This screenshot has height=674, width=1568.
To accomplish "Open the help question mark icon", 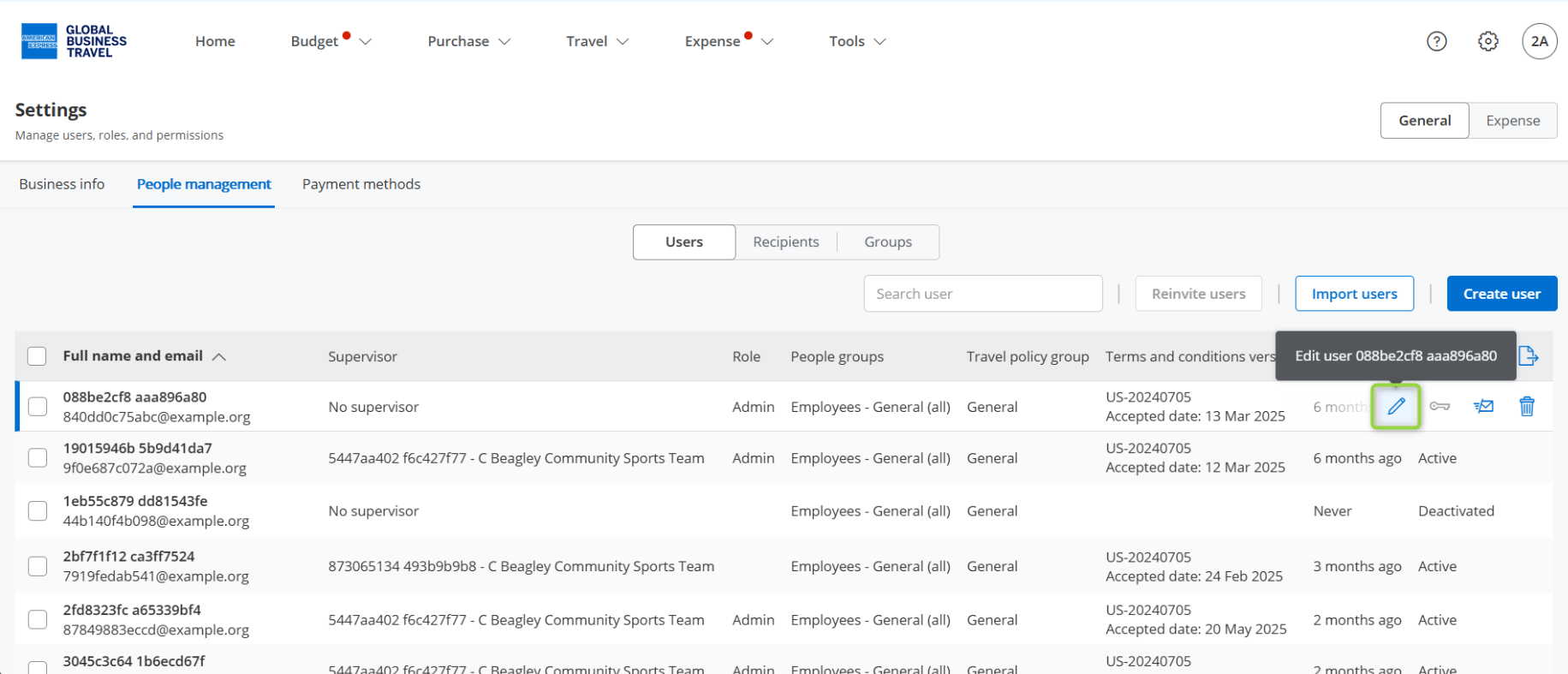I will (1436, 41).
